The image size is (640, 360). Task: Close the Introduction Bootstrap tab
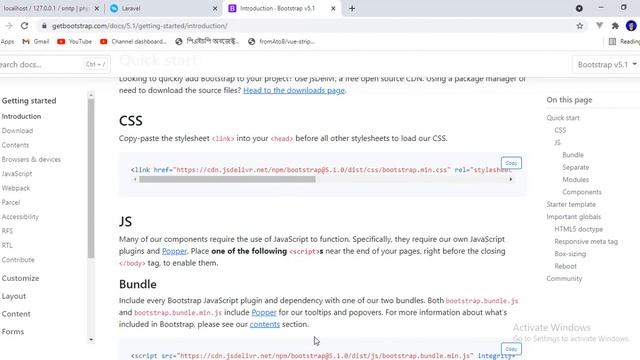coord(333,8)
